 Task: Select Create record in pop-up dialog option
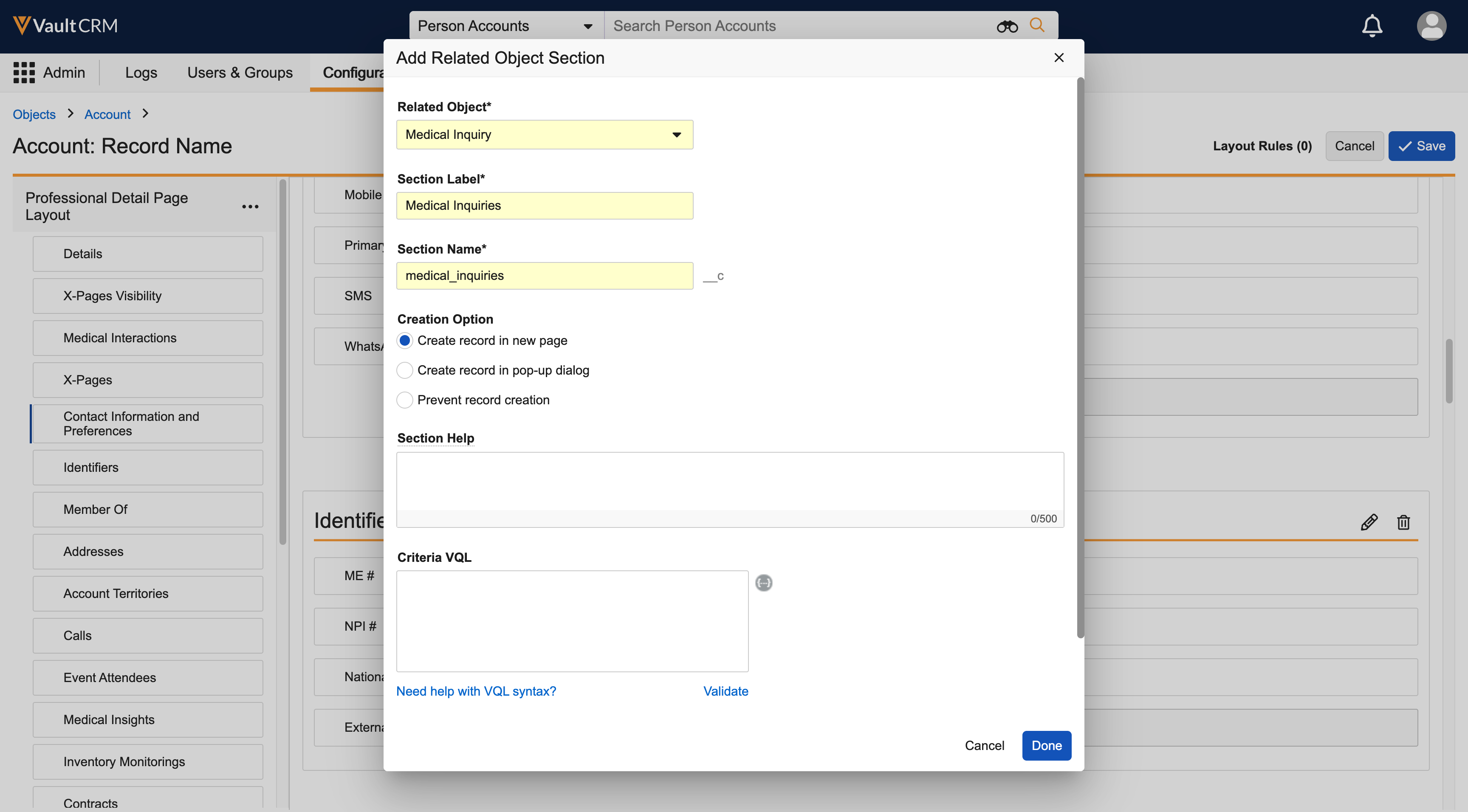pos(405,370)
